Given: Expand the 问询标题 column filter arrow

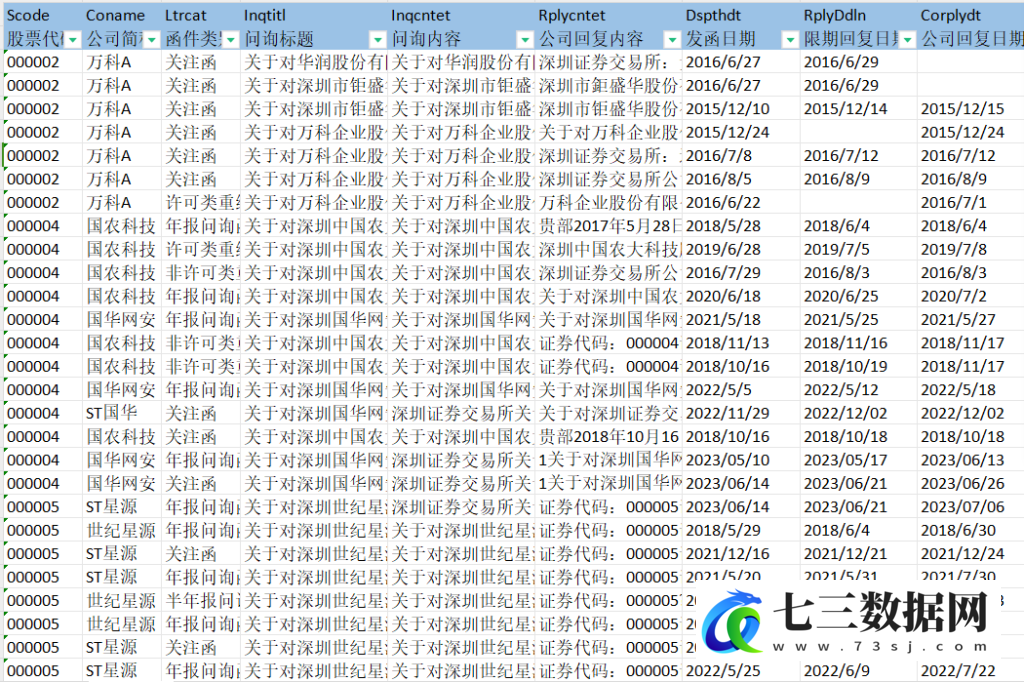Looking at the screenshot, I should 377,40.
